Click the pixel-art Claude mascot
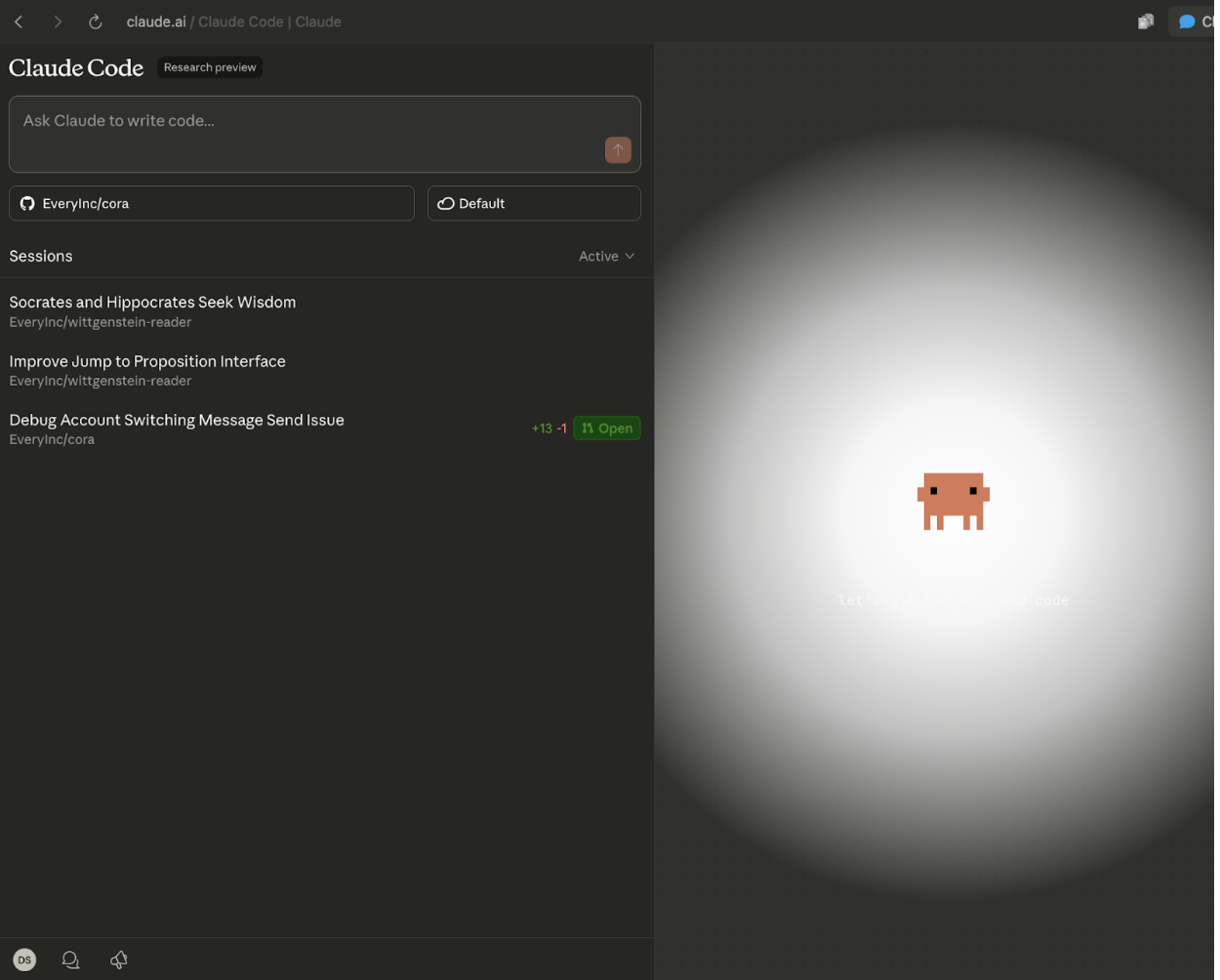This screenshot has width=1220, height=980. [x=953, y=501]
